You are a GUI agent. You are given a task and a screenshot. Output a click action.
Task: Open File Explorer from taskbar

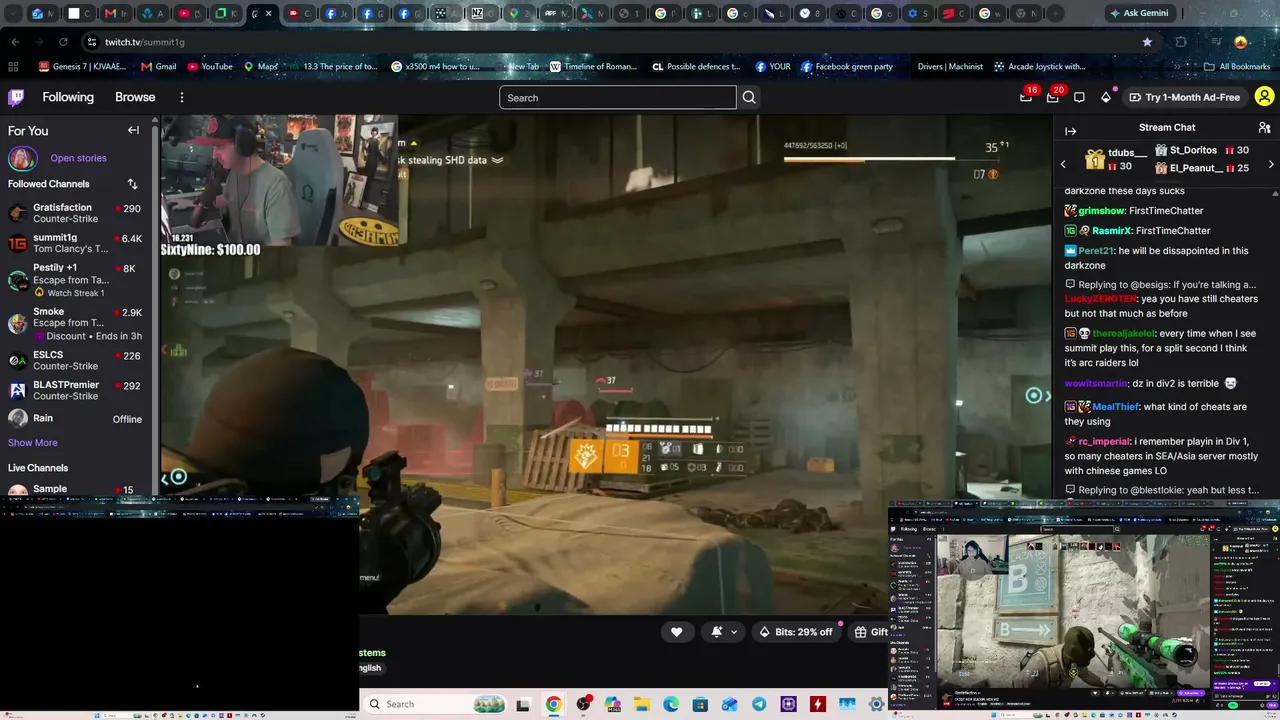640,704
